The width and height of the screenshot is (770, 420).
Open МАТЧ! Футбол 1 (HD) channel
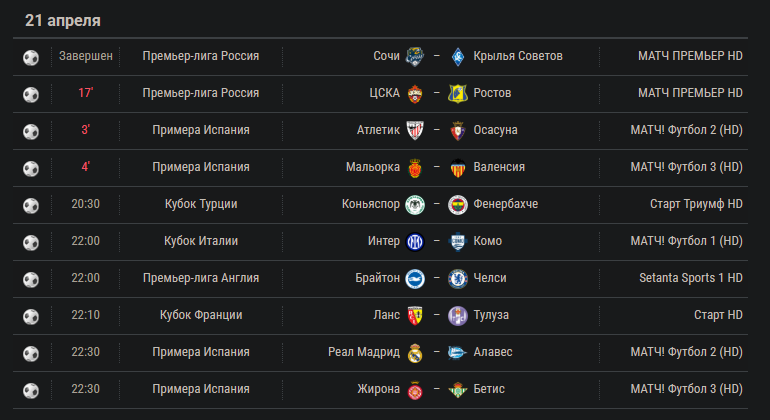pos(686,241)
